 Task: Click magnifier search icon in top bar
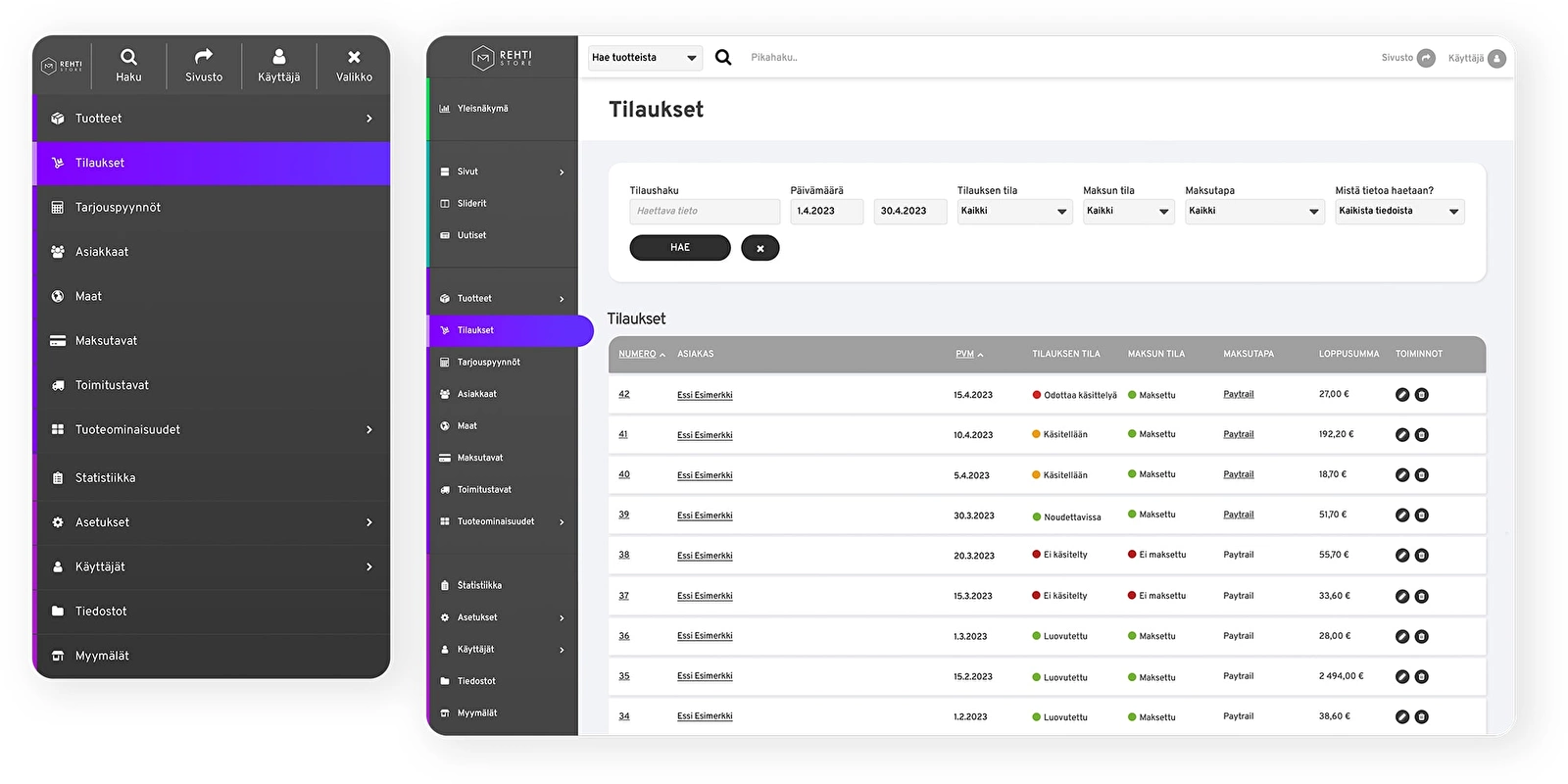point(723,57)
